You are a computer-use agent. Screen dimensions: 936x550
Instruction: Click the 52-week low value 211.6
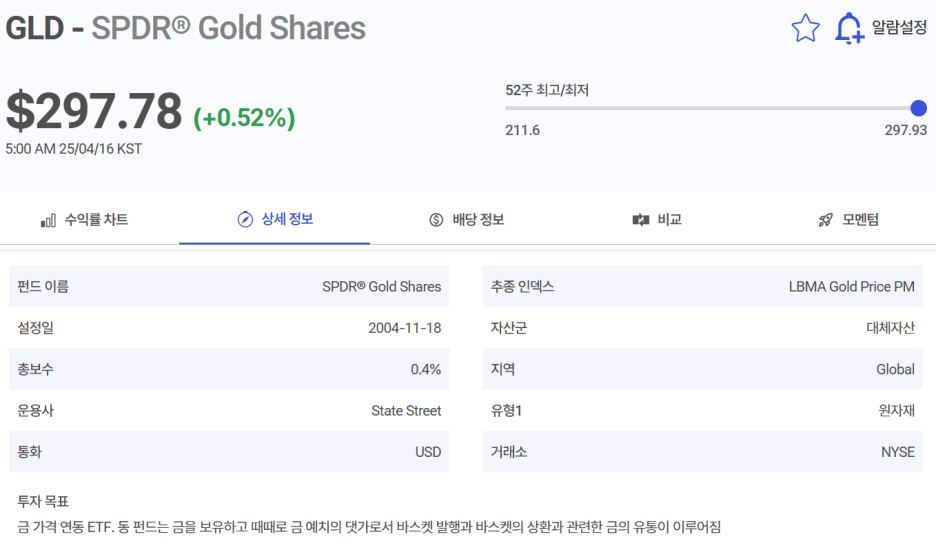[522, 130]
